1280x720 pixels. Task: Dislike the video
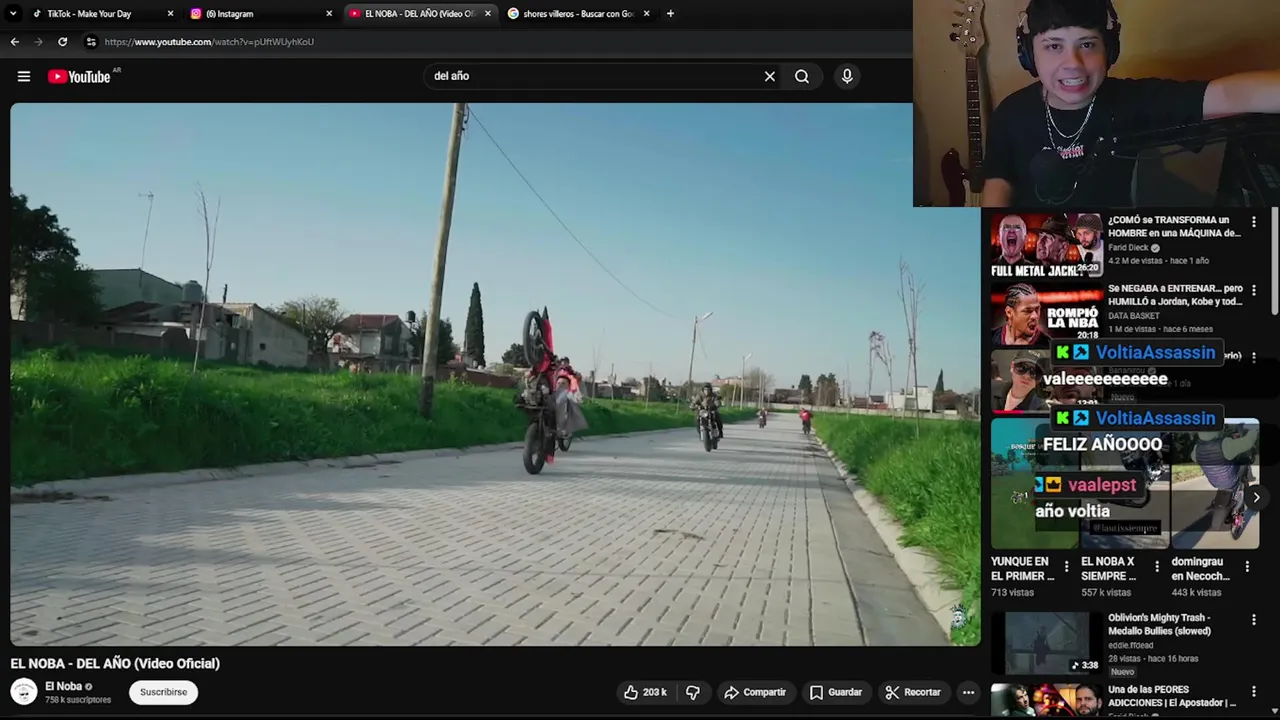(693, 692)
